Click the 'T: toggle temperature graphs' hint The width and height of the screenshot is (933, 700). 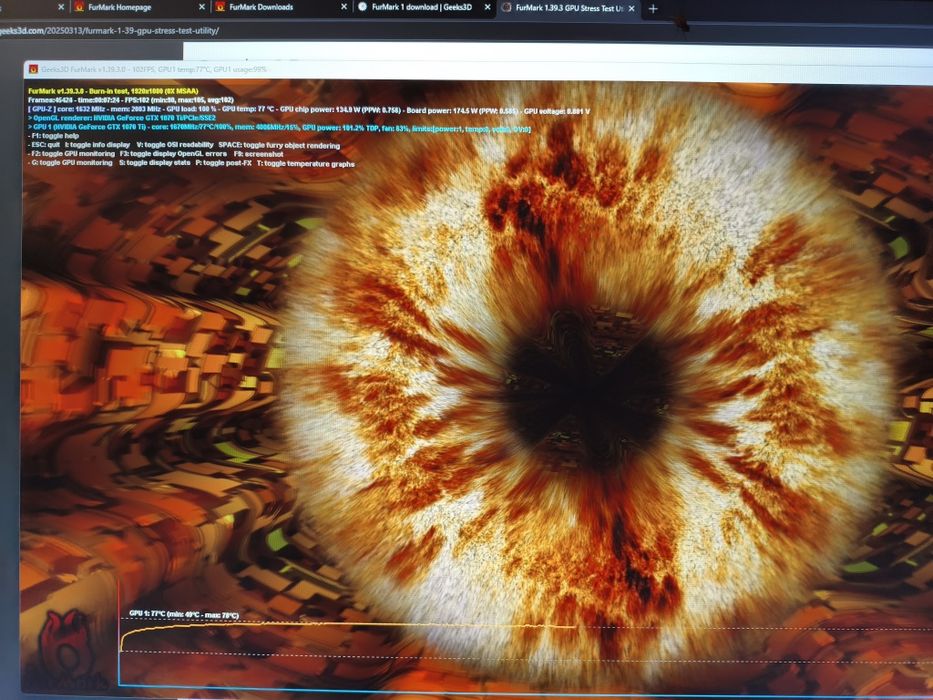tap(306, 164)
